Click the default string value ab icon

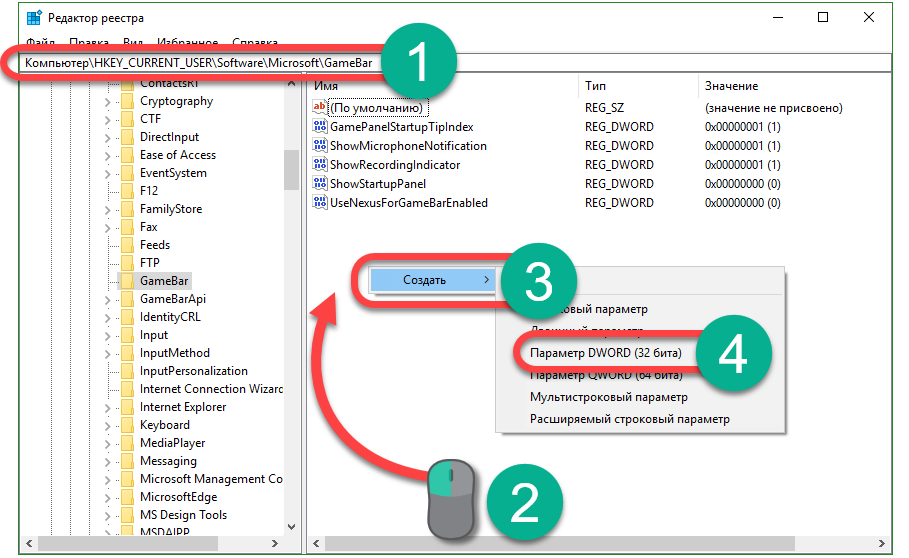coord(320,108)
